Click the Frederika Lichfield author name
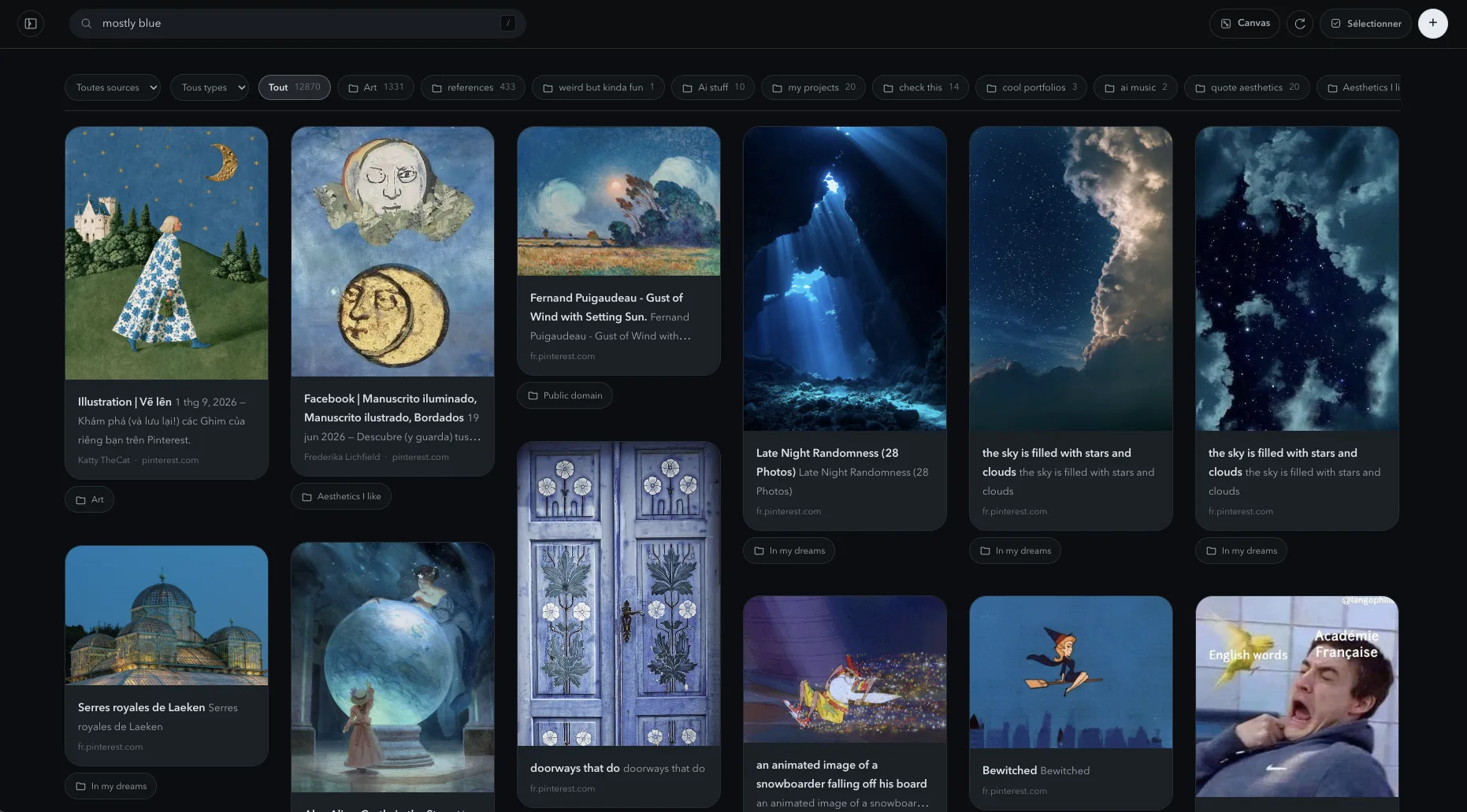The width and height of the screenshot is (1467, 812). [342, 457]
